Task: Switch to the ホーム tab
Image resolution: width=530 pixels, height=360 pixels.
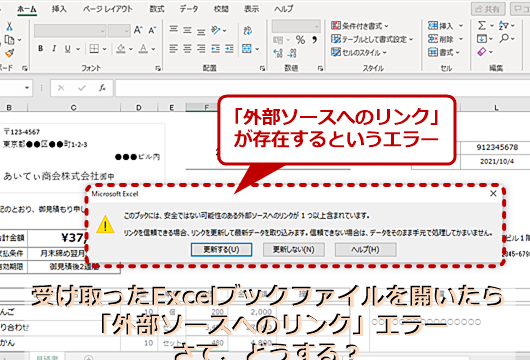Action: pyautogui.click(x=27, y=9)
